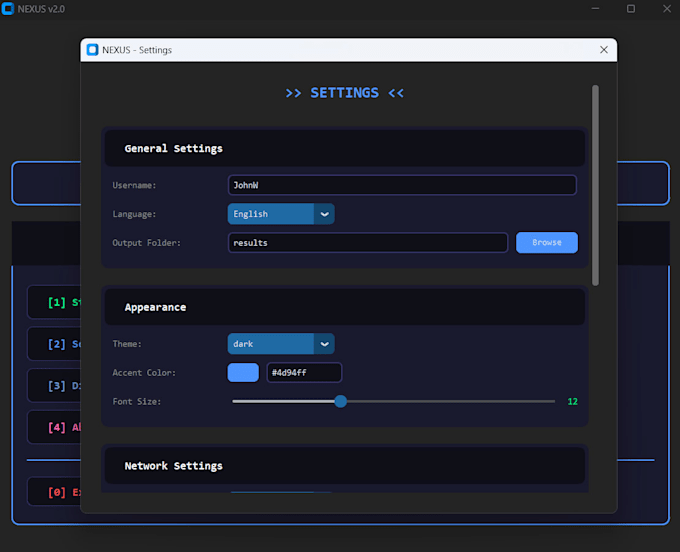Click the settings dialog vertical scrollbar

pyautogui.click(x=595, y=186)
